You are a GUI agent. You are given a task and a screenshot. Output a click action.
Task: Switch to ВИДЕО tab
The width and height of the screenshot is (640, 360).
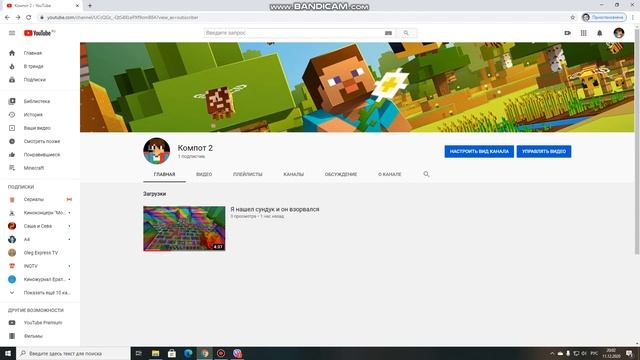204,174
